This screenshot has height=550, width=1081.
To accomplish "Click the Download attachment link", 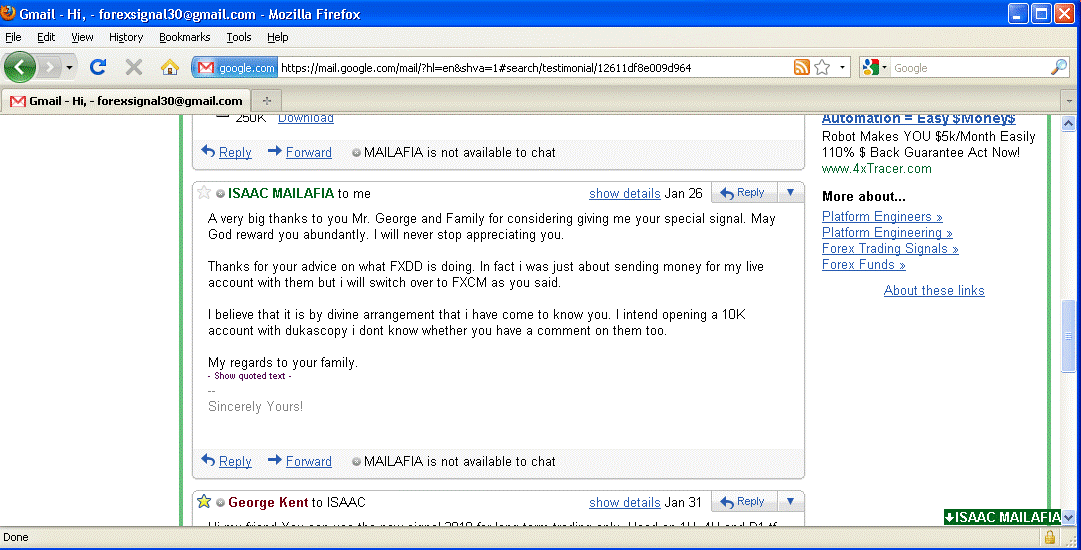I will coord(305,119).
